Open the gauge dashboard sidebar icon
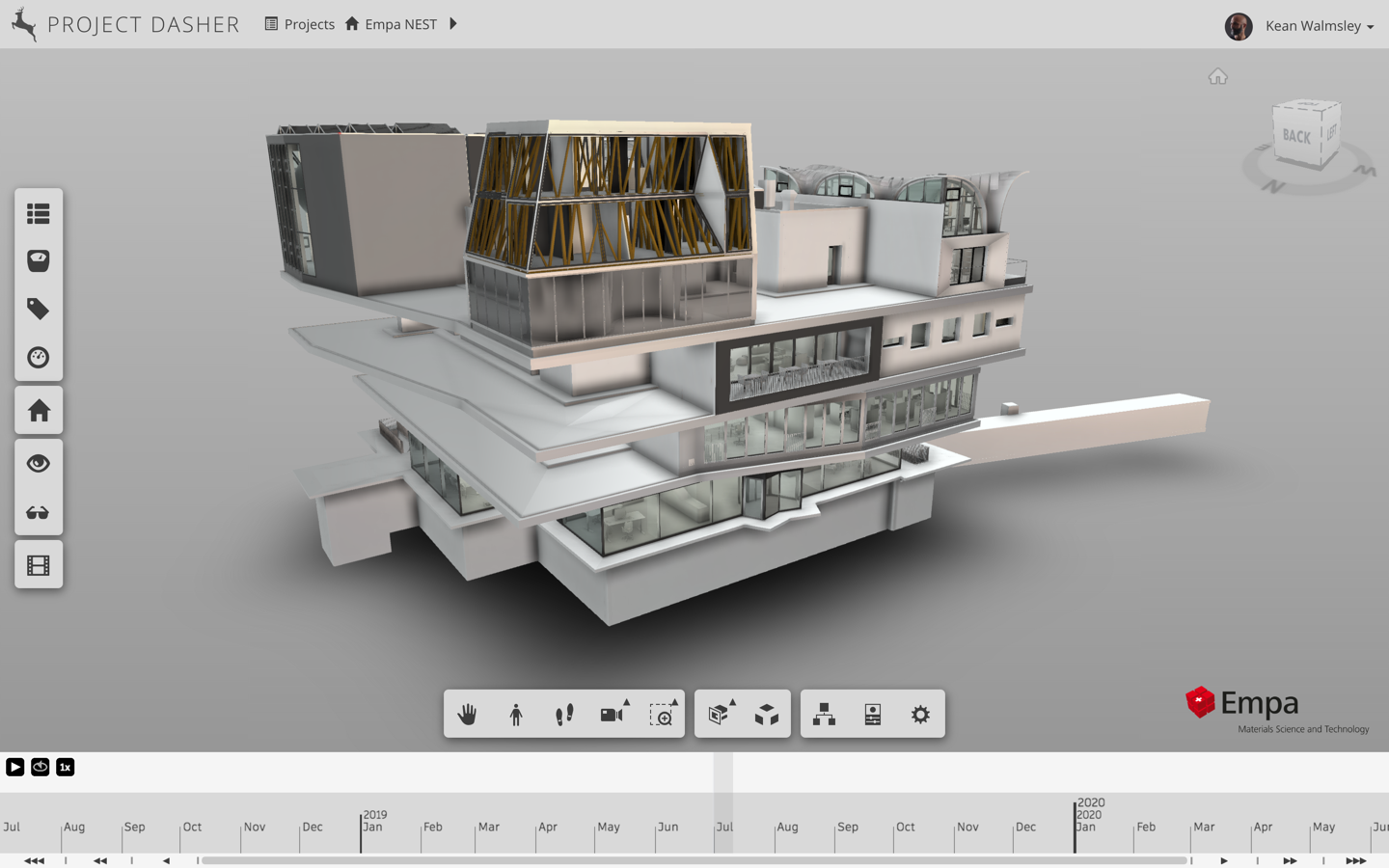This screenshot has width=1389, height=868. 39,358
